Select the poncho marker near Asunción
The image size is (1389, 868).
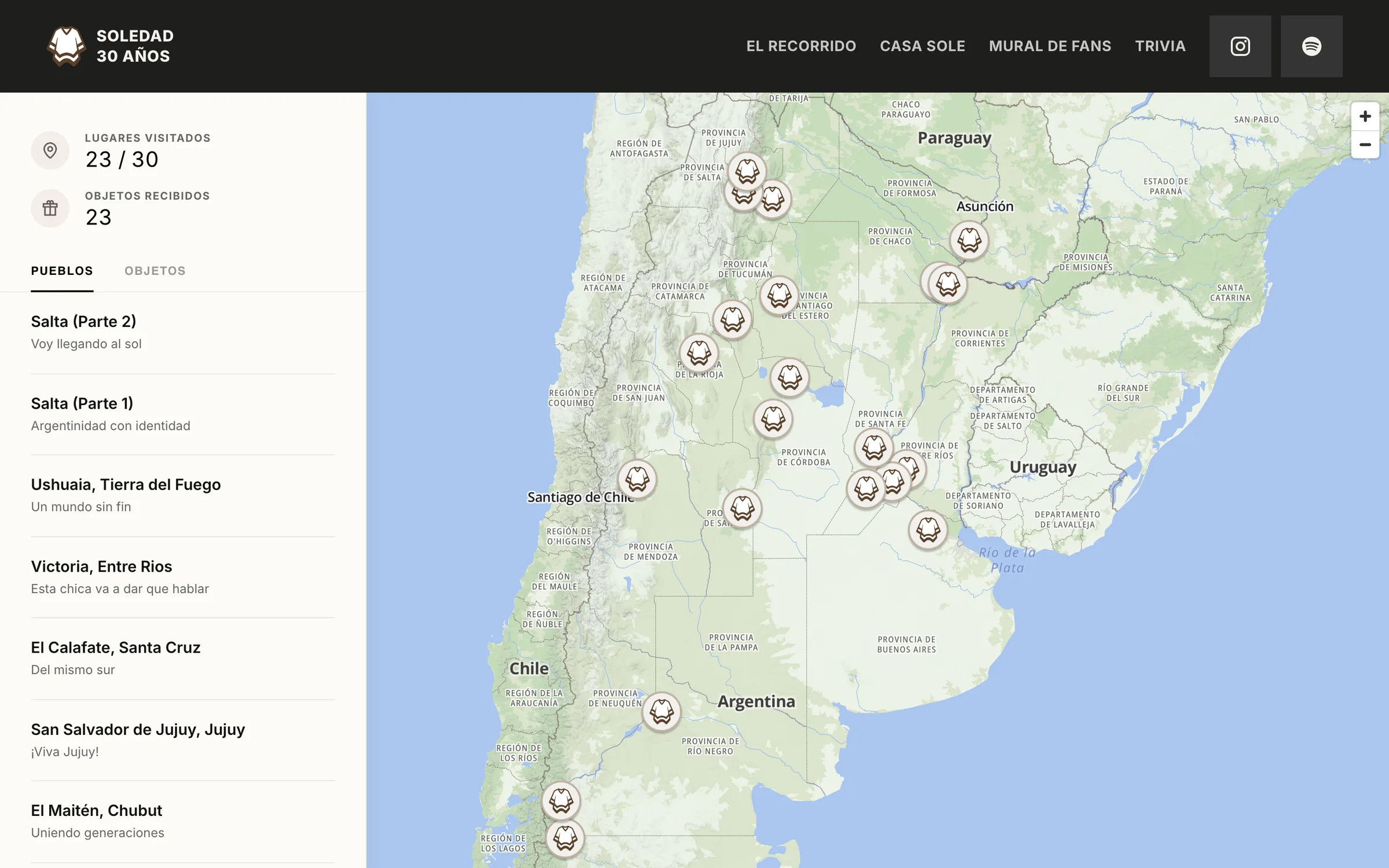[969, 240]
